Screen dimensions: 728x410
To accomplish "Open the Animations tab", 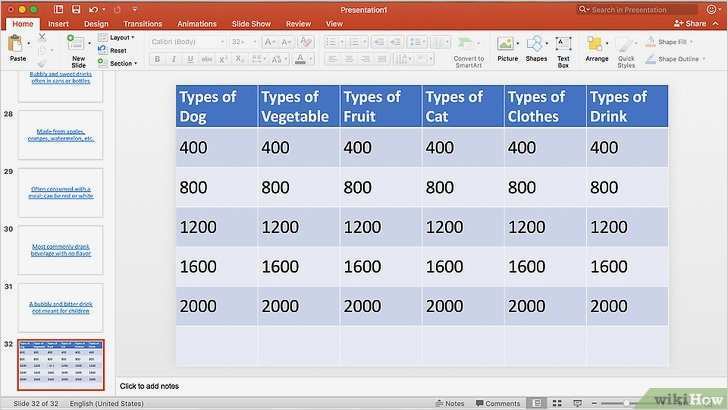I will (197, 24).
